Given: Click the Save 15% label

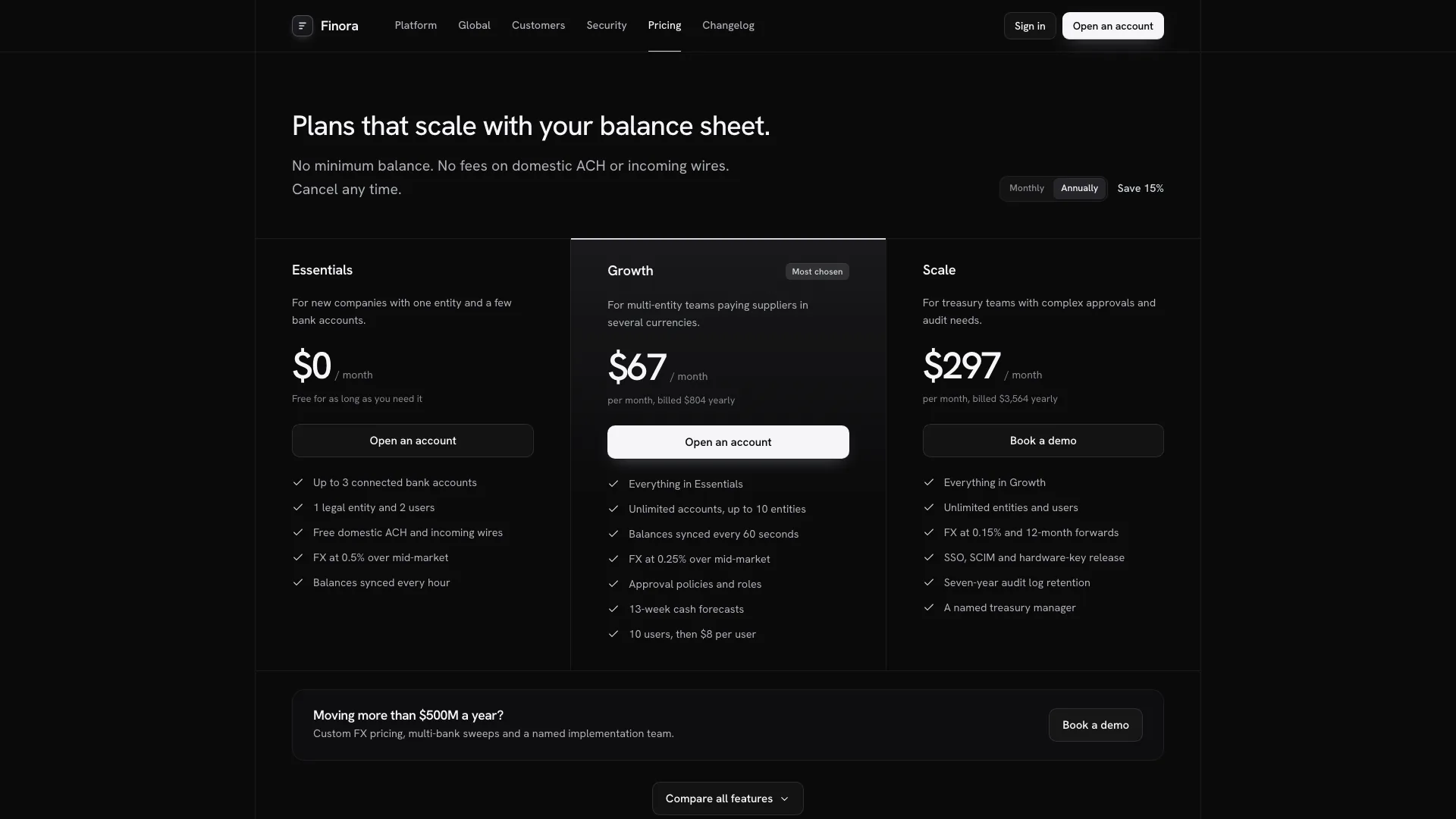Looking at the screenshot, I should pyautogui.click(x=1140, y=188).
